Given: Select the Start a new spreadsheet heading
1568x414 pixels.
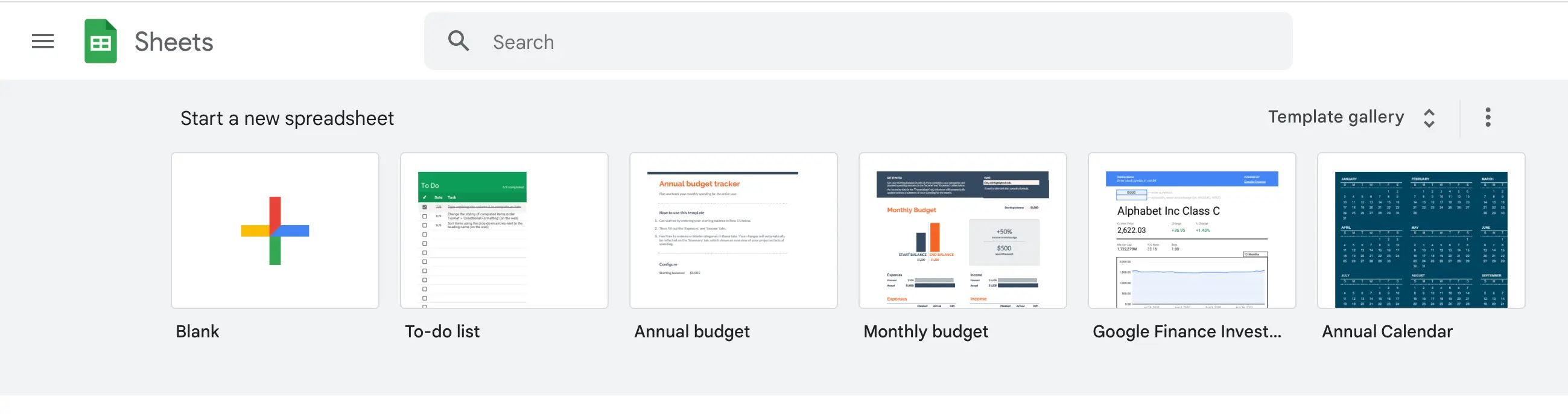Looking at the screenshot, I should point(287,118).
